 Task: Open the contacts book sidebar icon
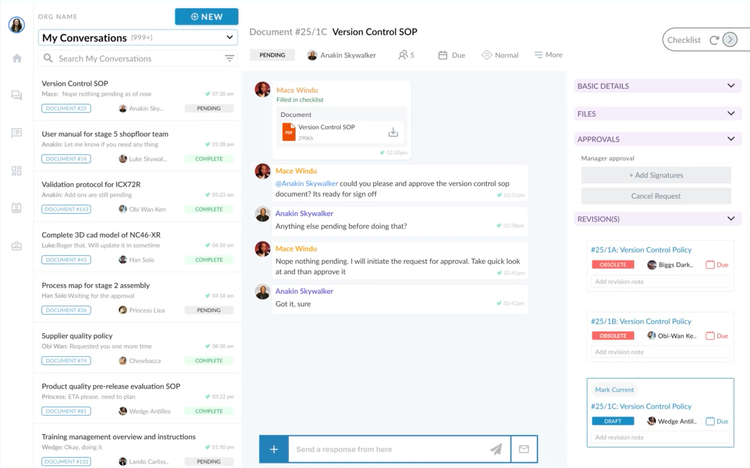[17, 208]
